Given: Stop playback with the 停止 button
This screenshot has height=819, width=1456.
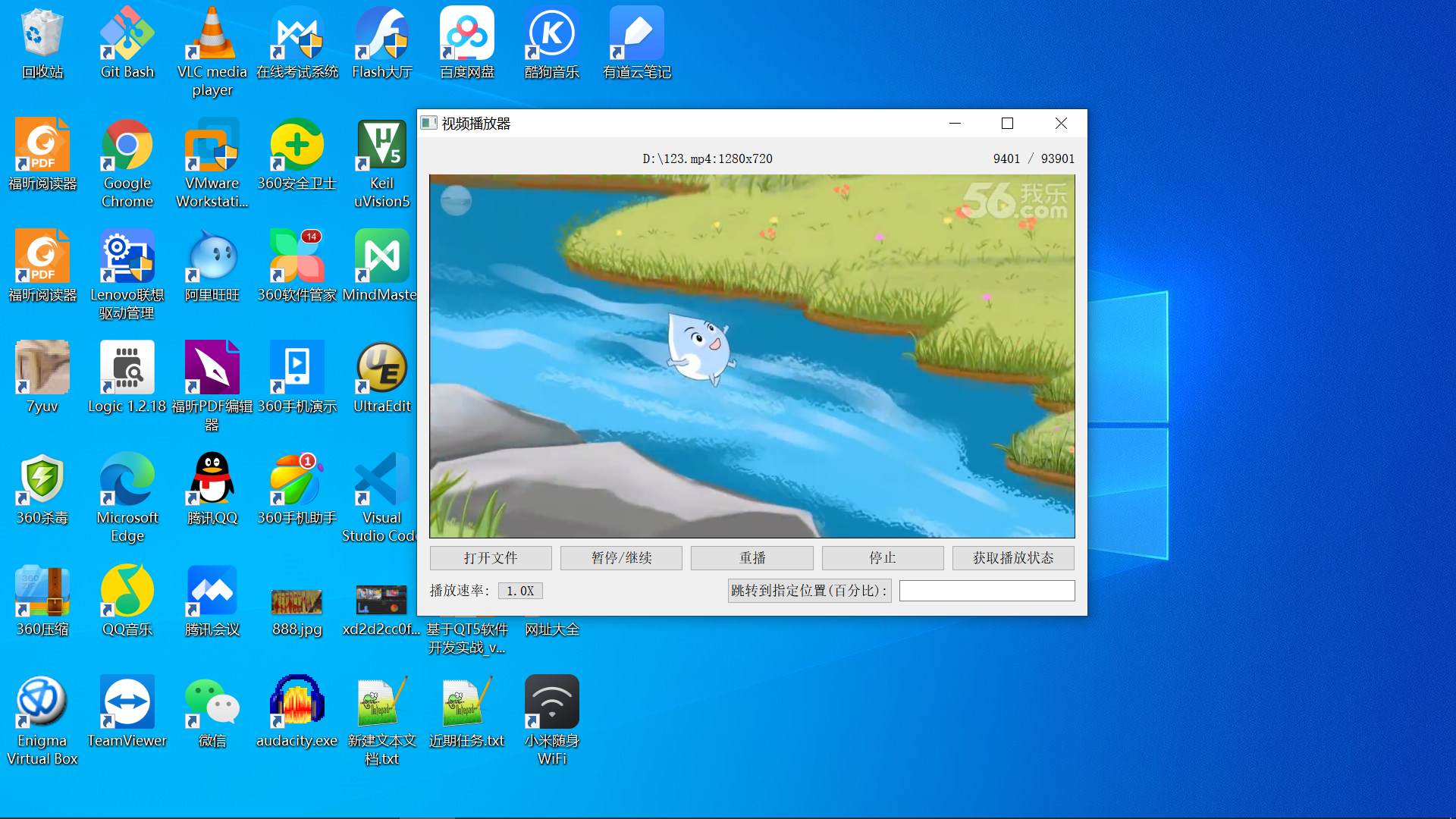Looking at the screenshot, I should click(x=882, y=558).
